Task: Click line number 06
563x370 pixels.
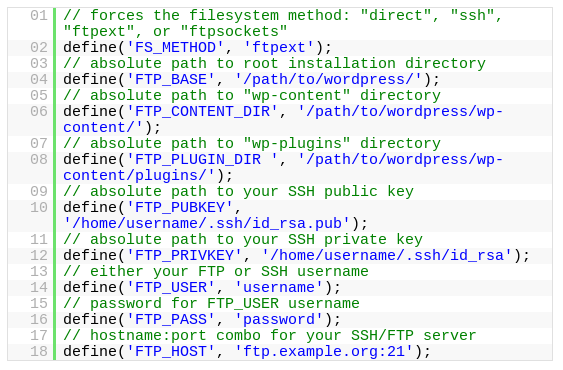Action: (39, 112)
